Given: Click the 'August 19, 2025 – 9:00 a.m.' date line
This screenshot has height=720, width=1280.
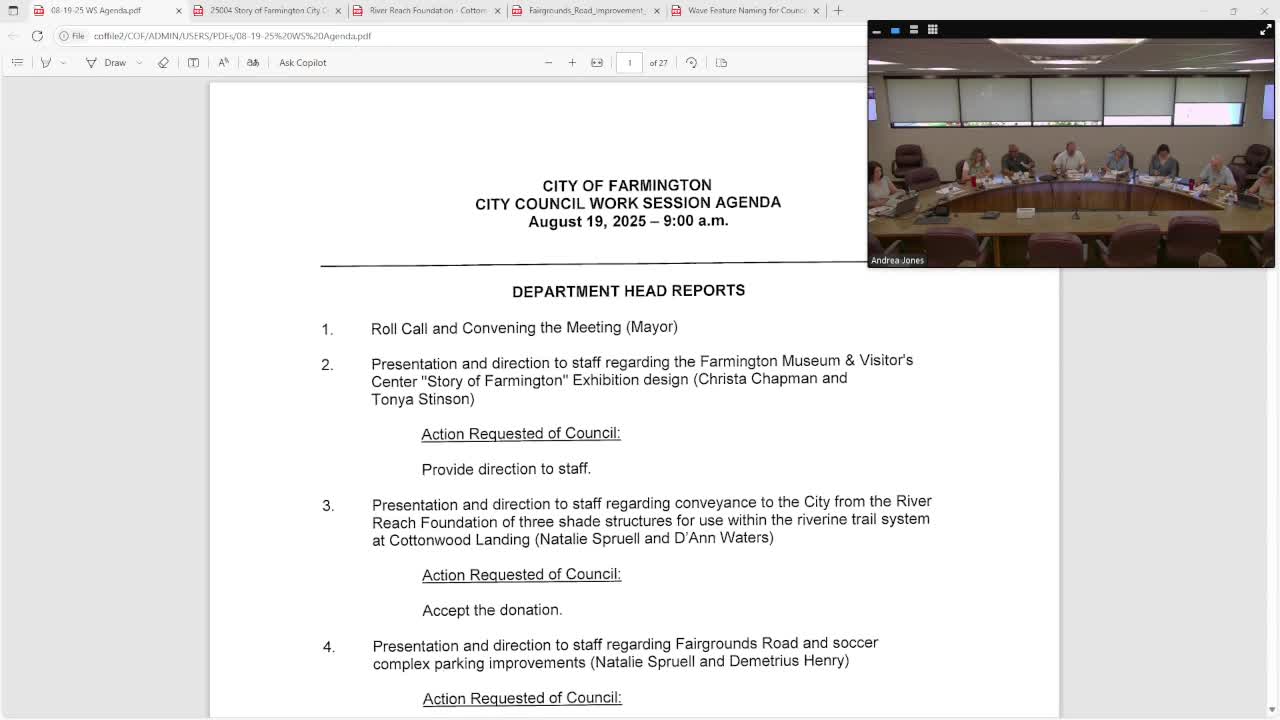Looking at the screenshot, I should coord(628,221).
